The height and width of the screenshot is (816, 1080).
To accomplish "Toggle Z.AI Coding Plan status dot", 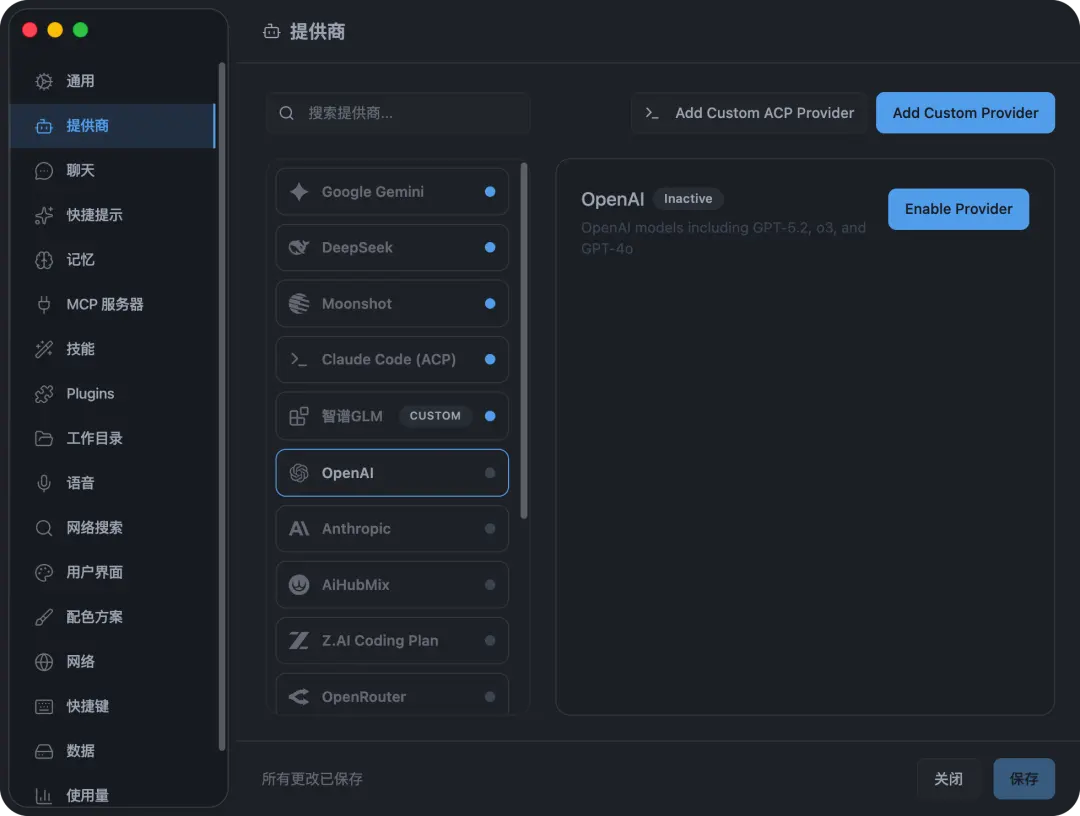I will pyautogui.click(x=490, y=641).
